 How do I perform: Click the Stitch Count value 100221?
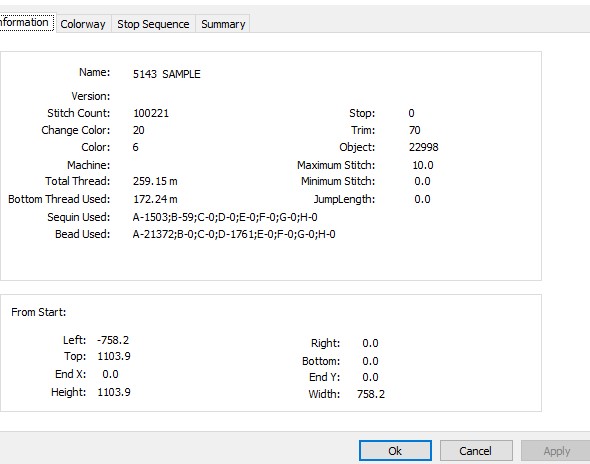pos(151,113)
